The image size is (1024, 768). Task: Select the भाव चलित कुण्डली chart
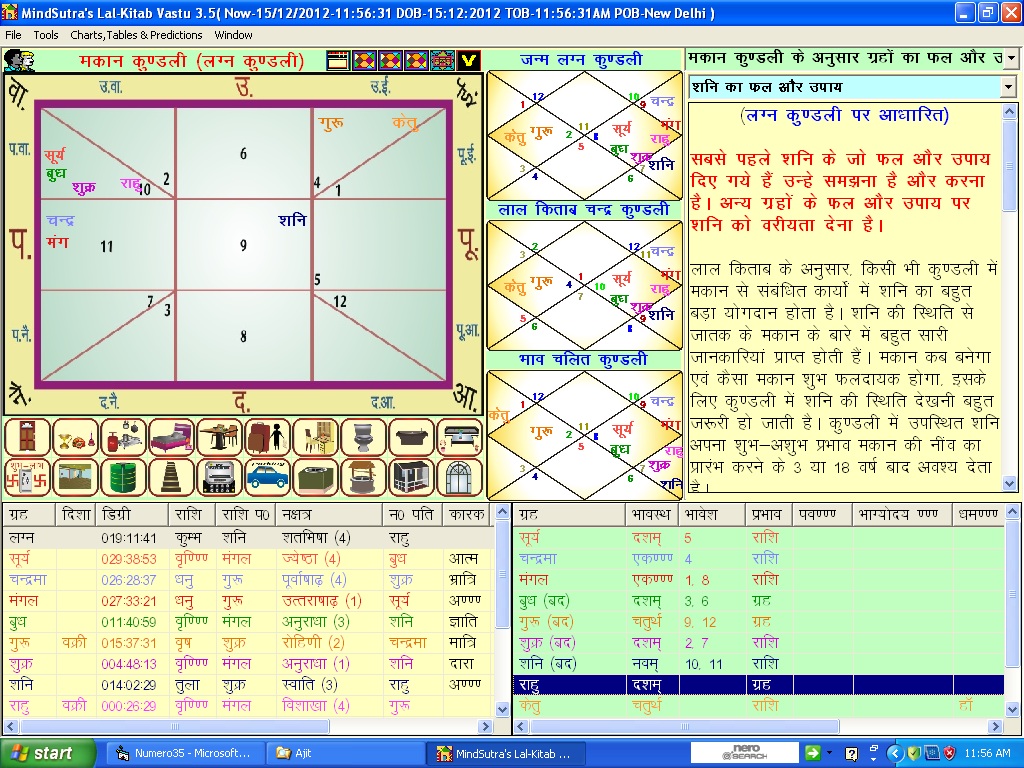584,435
